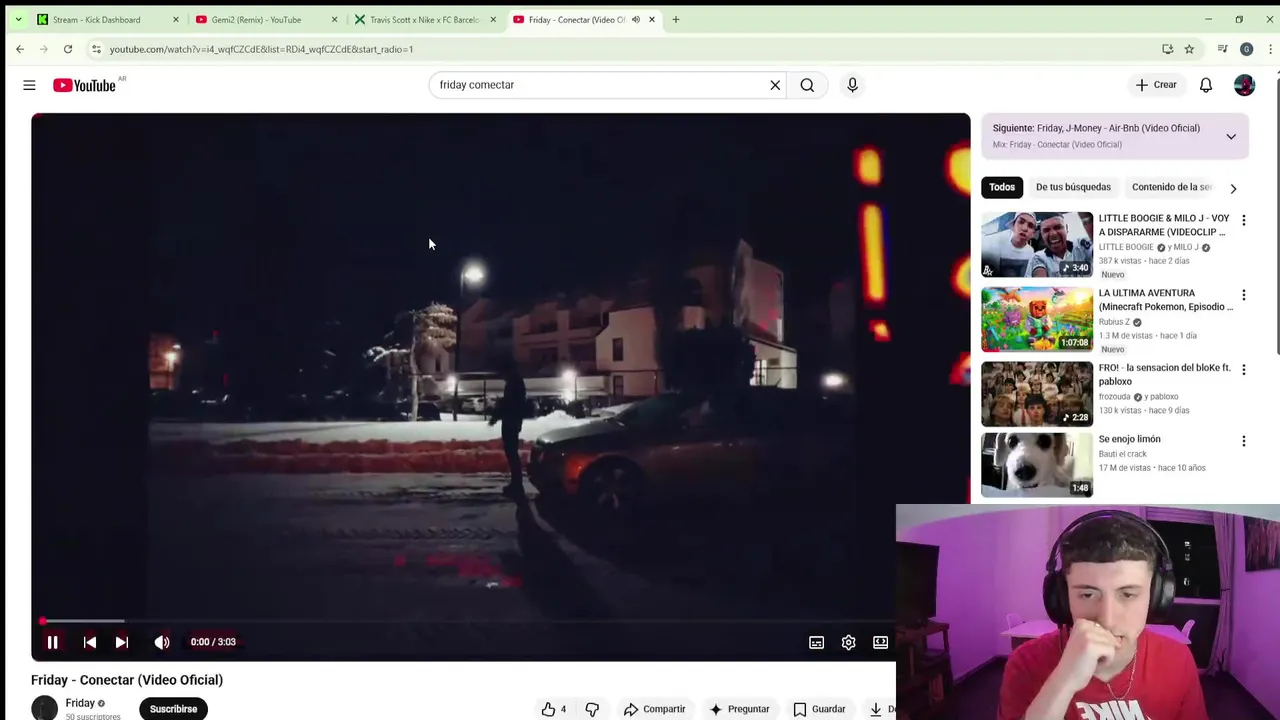Image resolution: width=1280 pixels, height=720 pixels.
Task: Switch to Stream - Kick Dashboard tab
Action: (x=96, y=20)
